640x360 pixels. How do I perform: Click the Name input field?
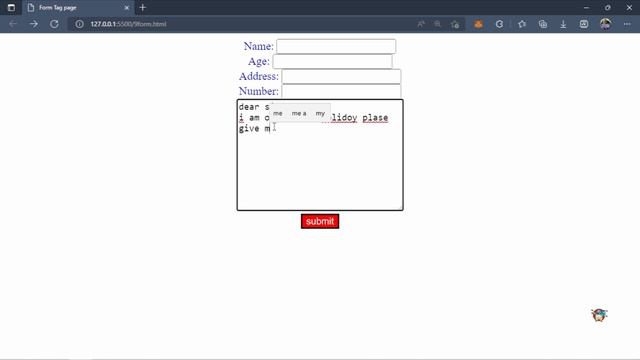click(x=336, y=46)
